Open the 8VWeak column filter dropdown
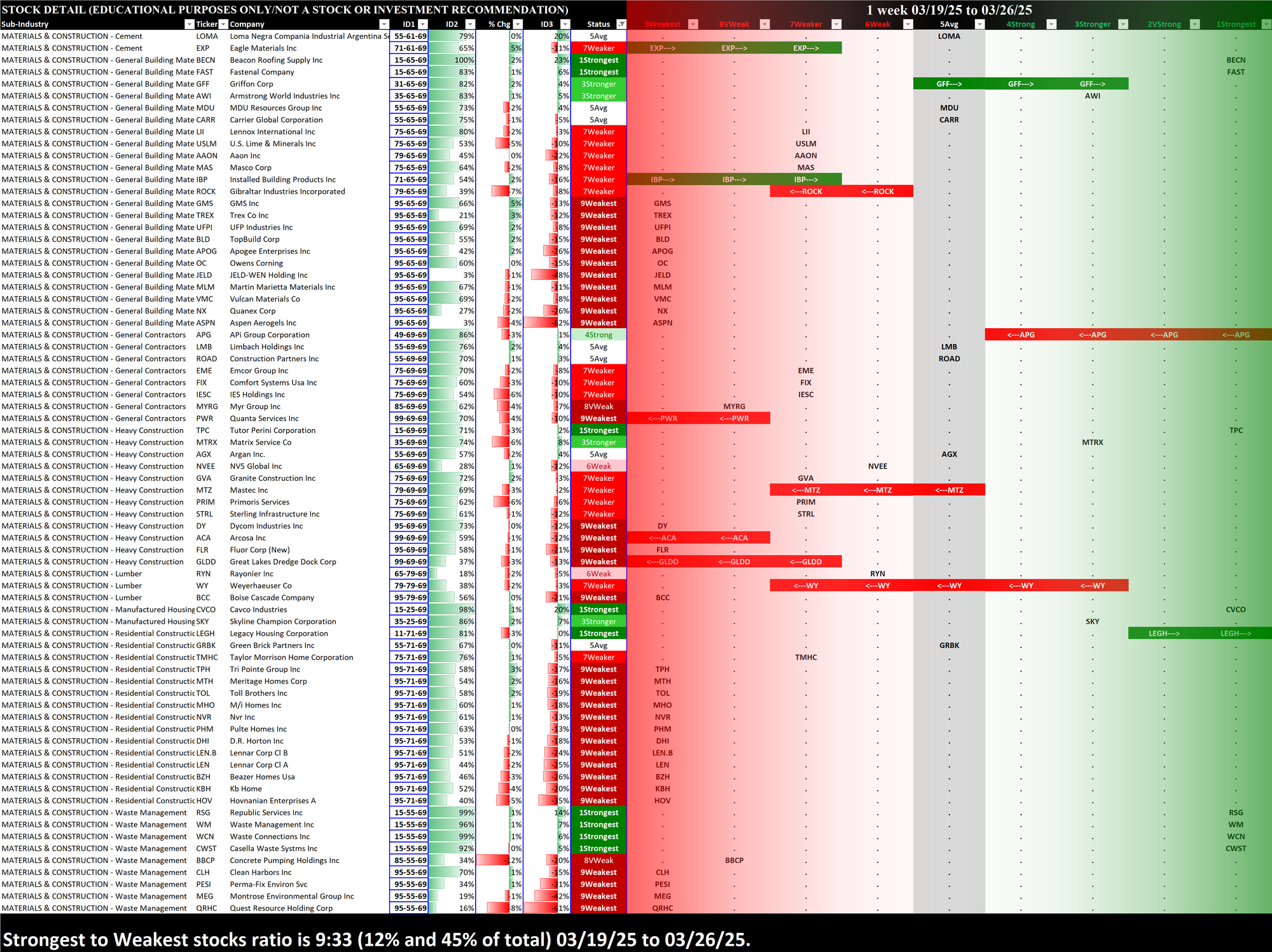 click(x=765, y=24)
